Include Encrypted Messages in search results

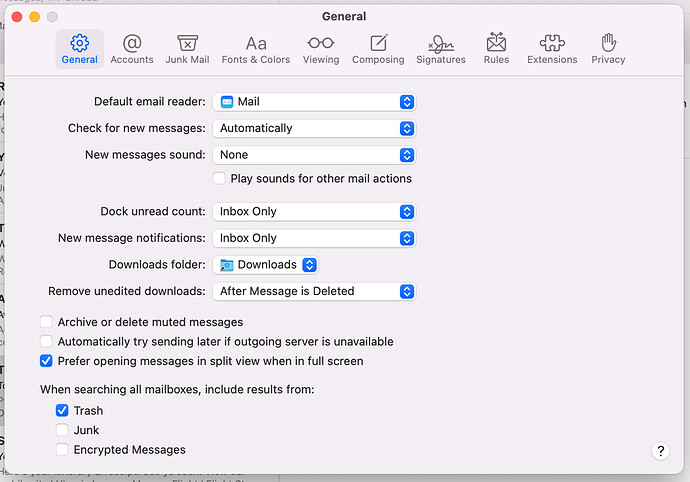[63, 450]
